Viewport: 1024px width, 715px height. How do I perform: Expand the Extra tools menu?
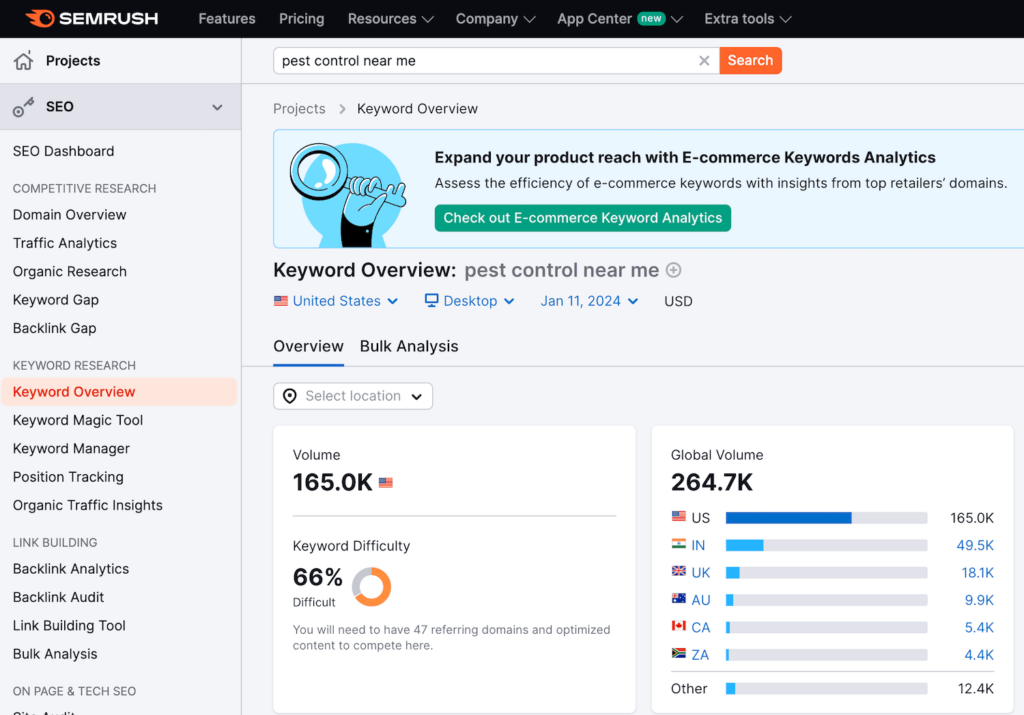click(748, 19)
